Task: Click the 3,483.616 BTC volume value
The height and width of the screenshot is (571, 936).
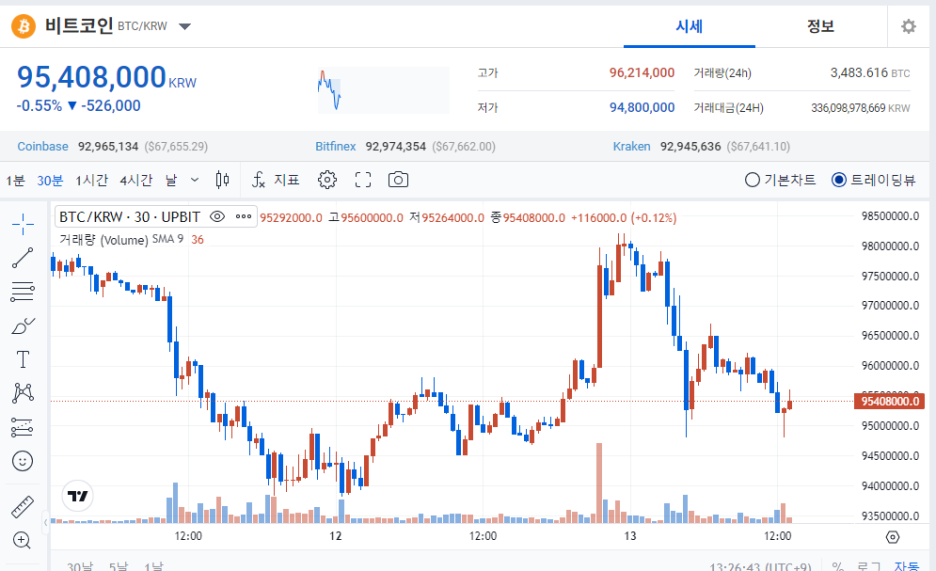Action: tap(870, 73)
